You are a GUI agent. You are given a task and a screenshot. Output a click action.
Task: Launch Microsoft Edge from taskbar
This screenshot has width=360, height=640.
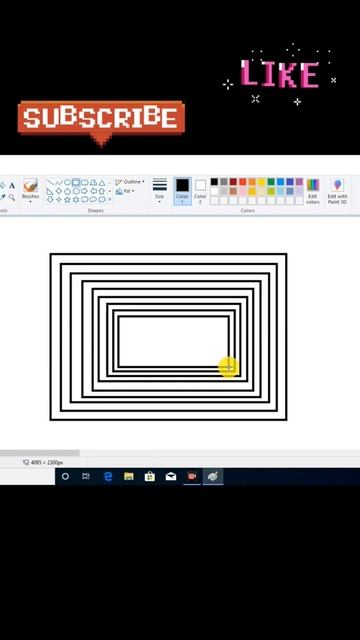pyautogui.click(x=108, y=476)
